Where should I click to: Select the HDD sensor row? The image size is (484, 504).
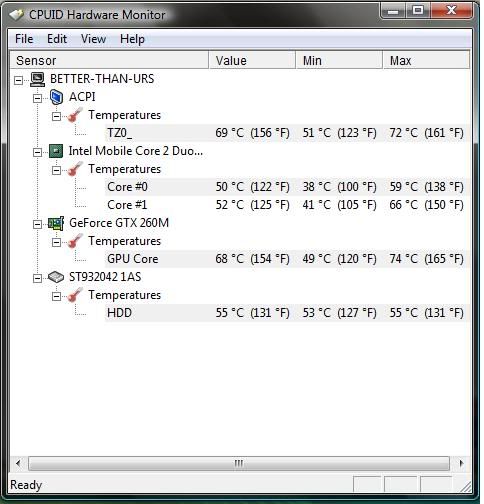click(287, 313)
